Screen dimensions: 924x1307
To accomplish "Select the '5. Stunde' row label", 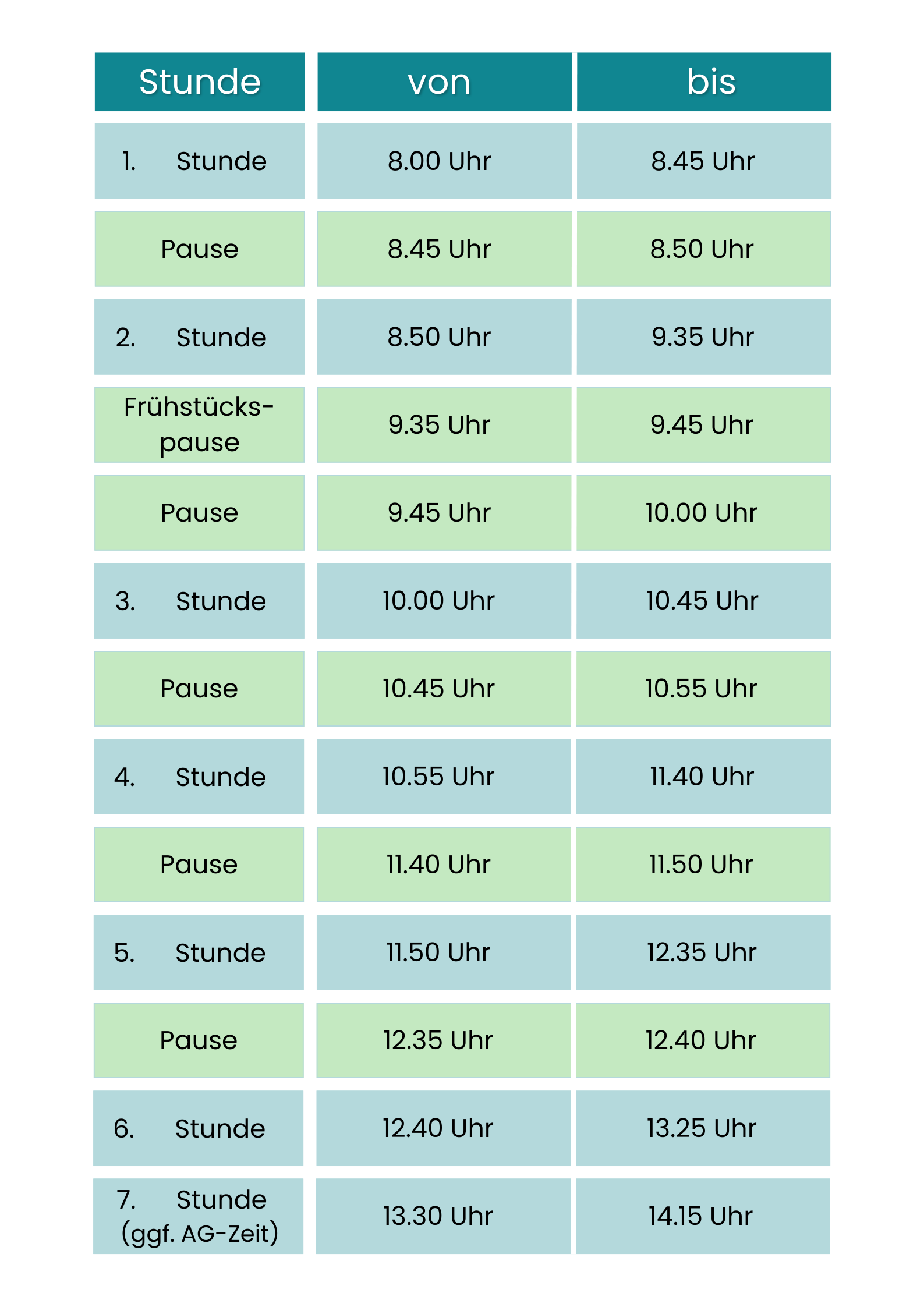I will point(200,952).
